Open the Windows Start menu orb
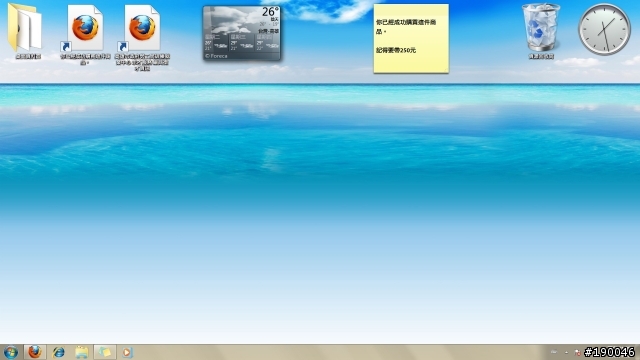The width and height of the screenshot is (640, 360). pyautogui.click(x=11, y=352)
